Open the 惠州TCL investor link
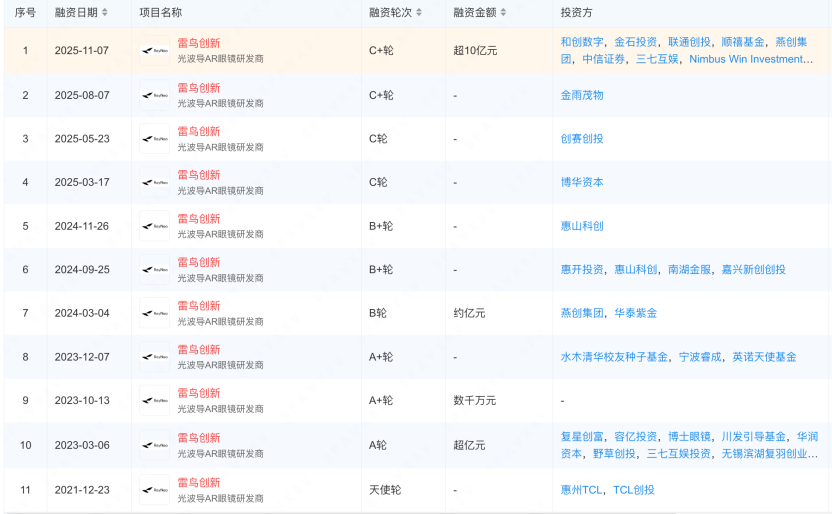The height and width of the screenshot is (514, 832). (x=582, y=490)
